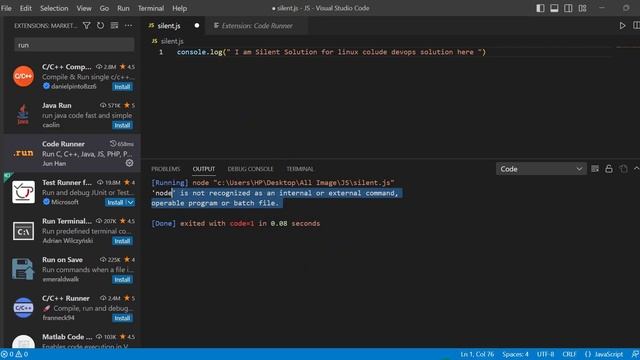Open the Terminal panel tab
The image size is (640, 360).
tap(300, 169)
